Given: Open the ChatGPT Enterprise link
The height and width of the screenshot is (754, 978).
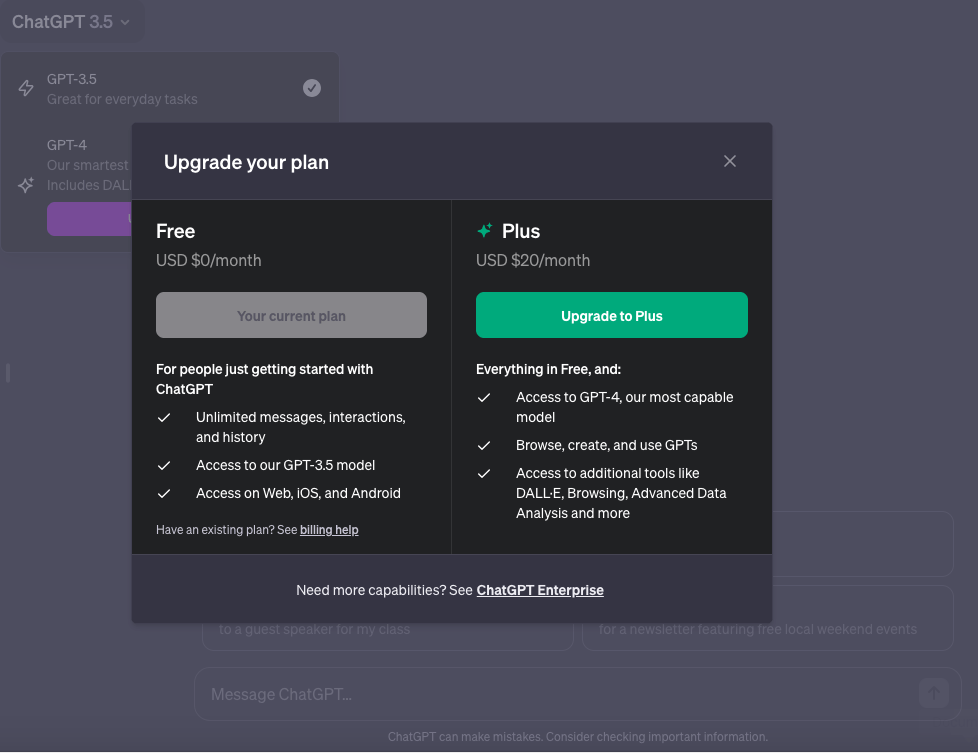Looking at the screenshot, I should point(540,590).
